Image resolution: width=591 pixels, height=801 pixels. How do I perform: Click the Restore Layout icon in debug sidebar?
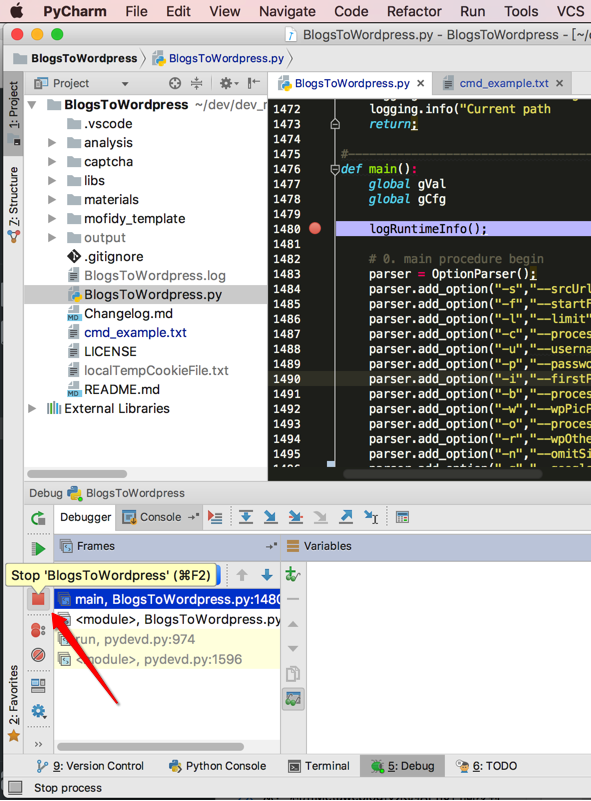(38, 686)
